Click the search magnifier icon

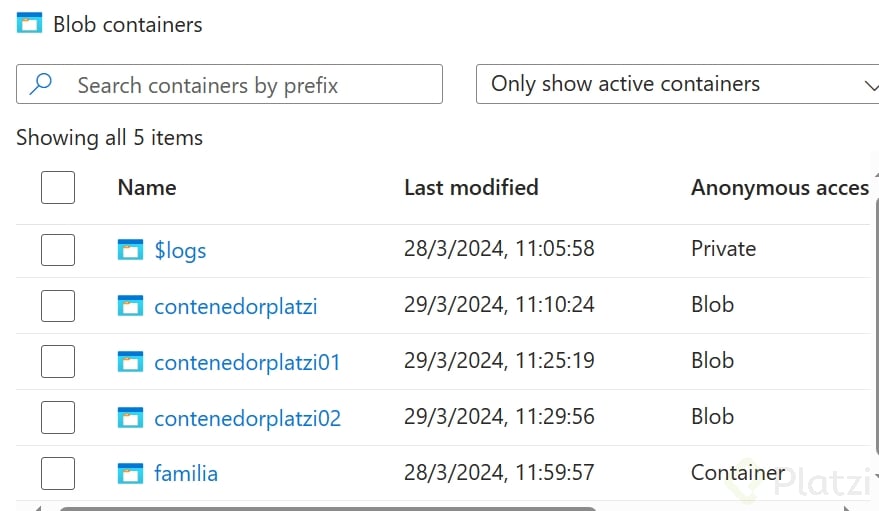pos(41,84)
